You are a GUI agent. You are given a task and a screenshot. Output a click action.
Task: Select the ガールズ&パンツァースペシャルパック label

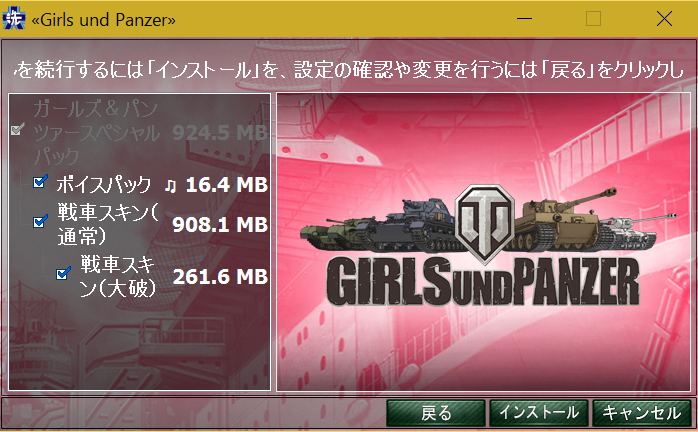click(96, 132)
